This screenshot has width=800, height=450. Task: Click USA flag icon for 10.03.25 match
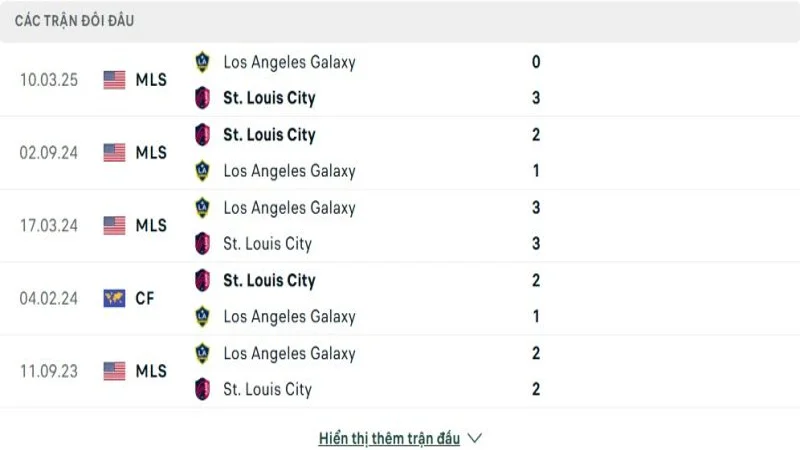coord(114,80)
